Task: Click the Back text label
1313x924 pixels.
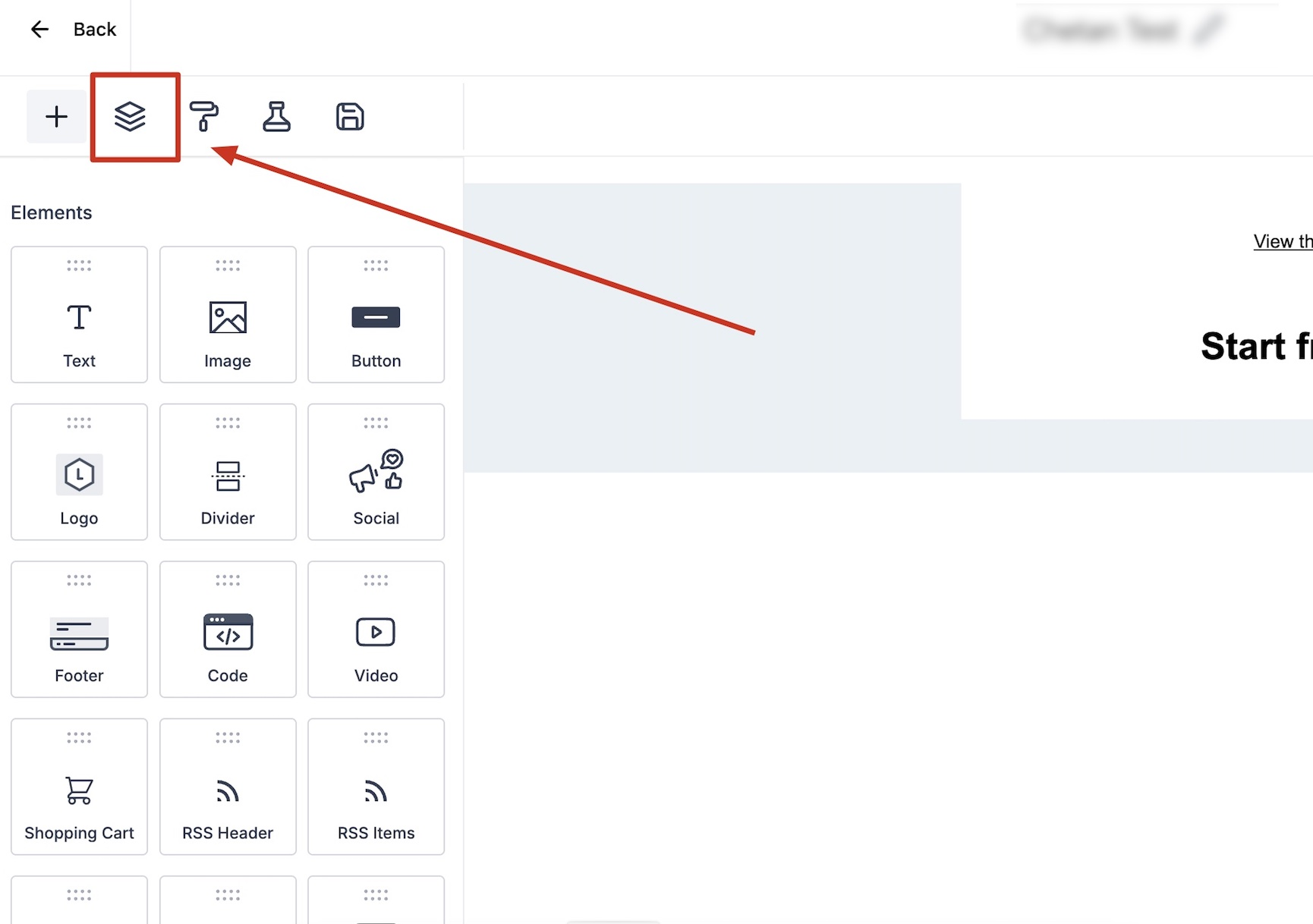Action: click(95, 30)
